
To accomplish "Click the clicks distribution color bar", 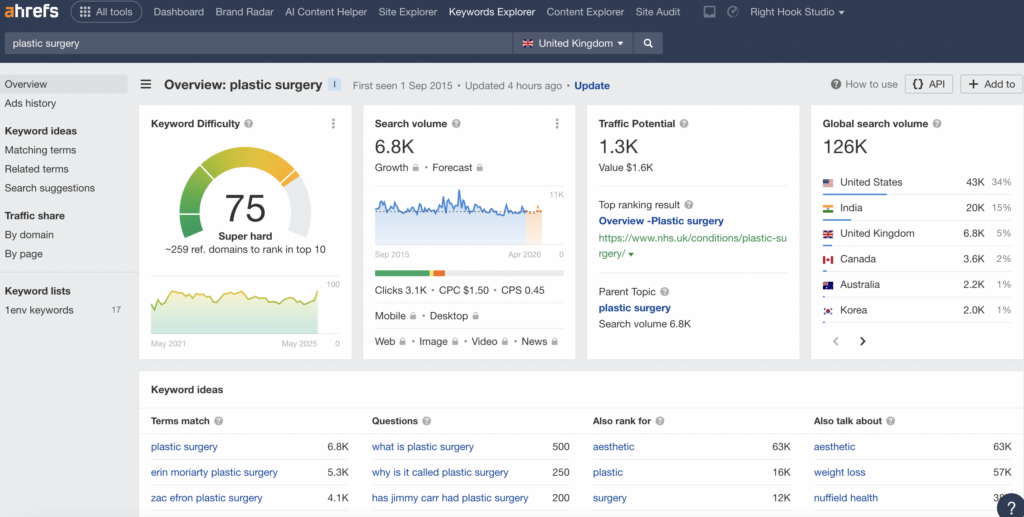I will tap(469, 273).
